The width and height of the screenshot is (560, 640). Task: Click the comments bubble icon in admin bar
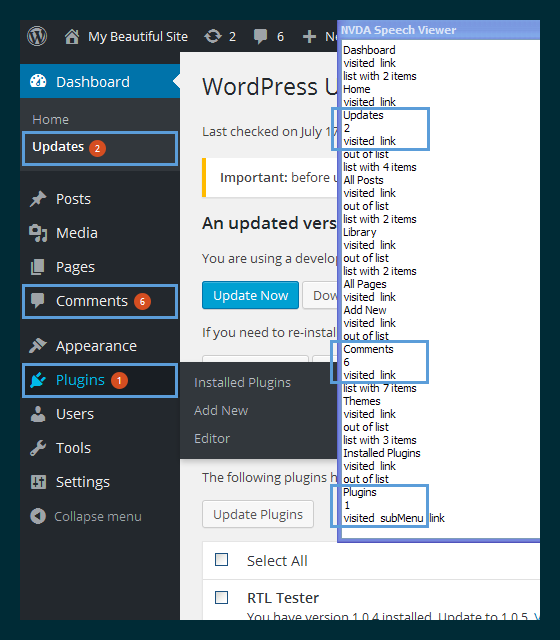click(x=260, y=36)
